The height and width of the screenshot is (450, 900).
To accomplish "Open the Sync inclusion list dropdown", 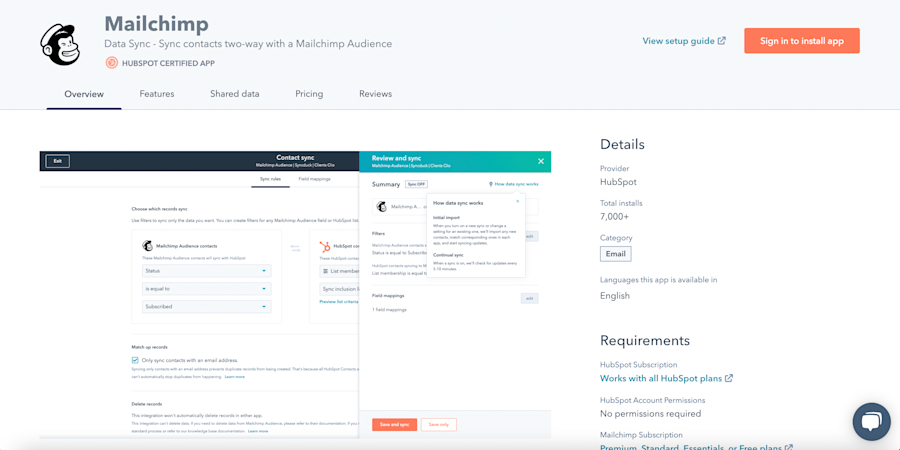I will click(339, 289).
